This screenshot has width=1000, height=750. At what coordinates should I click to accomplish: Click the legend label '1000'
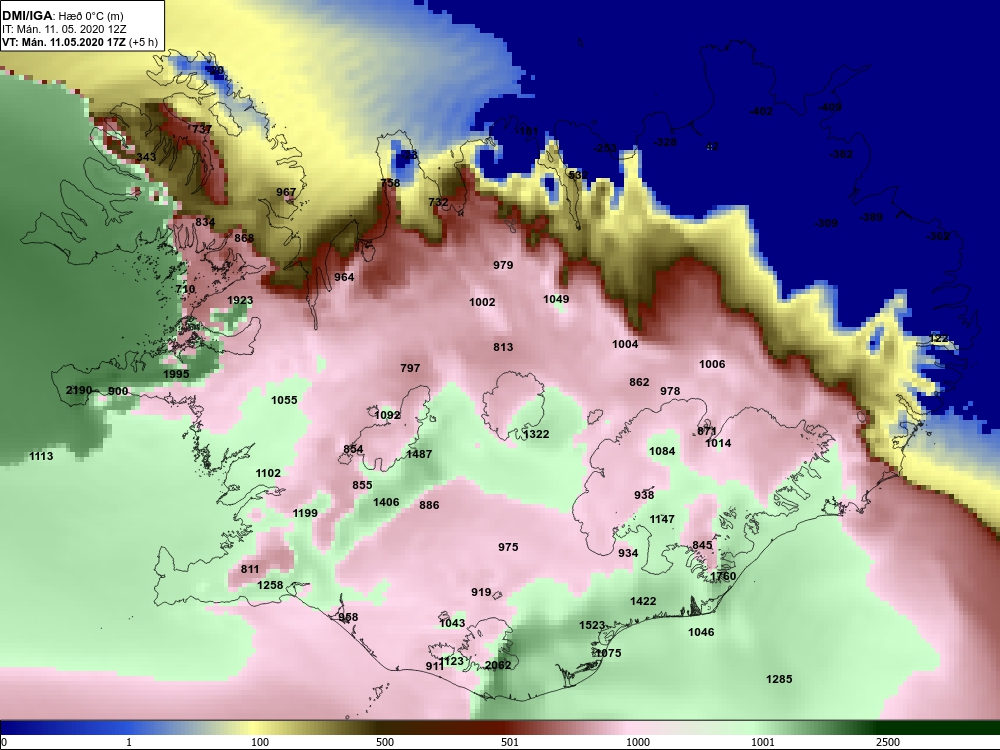click(638, 742)
